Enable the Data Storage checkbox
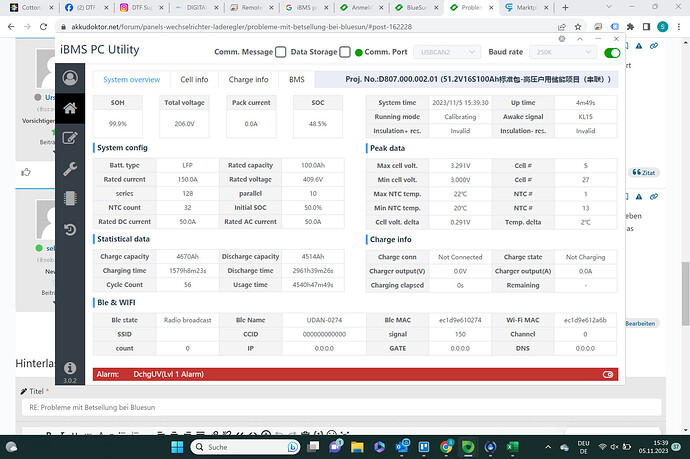This screenshot has height=459, width=690. click(x=345, y=52)
